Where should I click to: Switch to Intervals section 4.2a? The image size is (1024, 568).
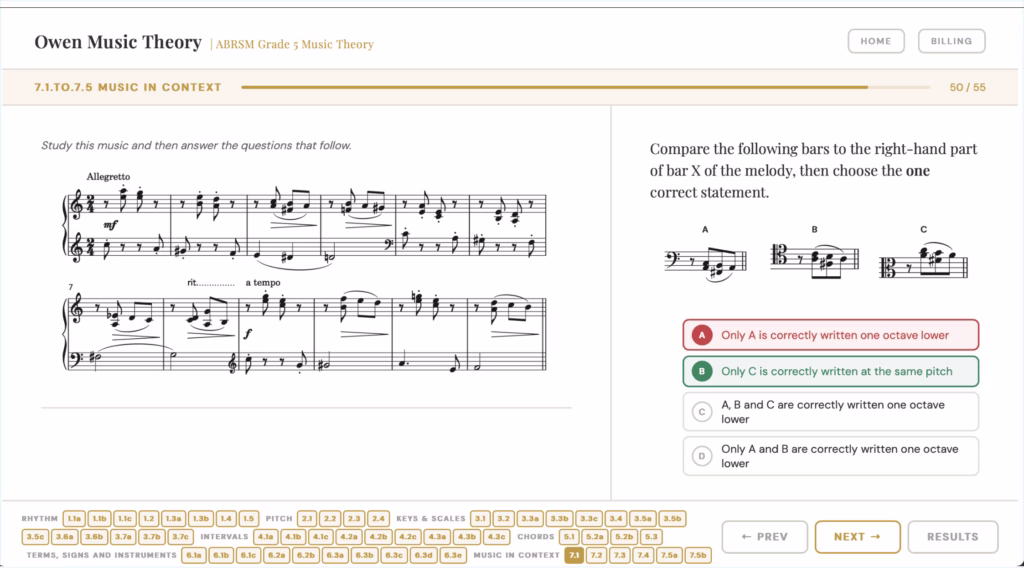click(x=349, y=537)
